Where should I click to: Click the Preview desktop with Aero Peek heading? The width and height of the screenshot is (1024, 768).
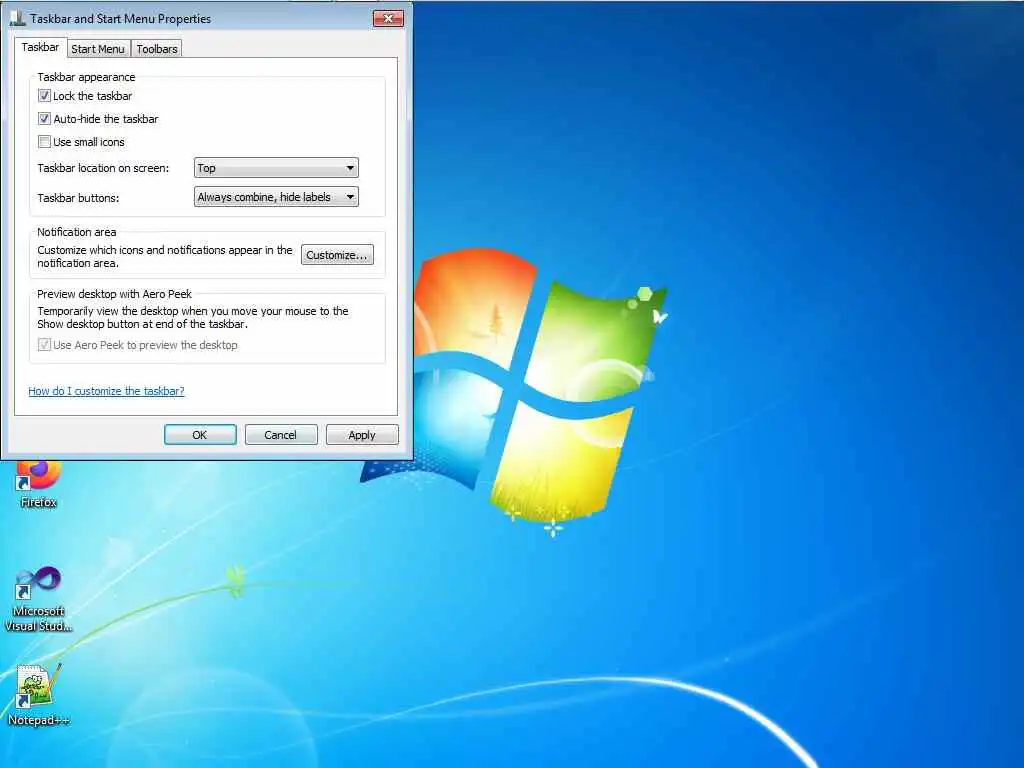(114, 294)
